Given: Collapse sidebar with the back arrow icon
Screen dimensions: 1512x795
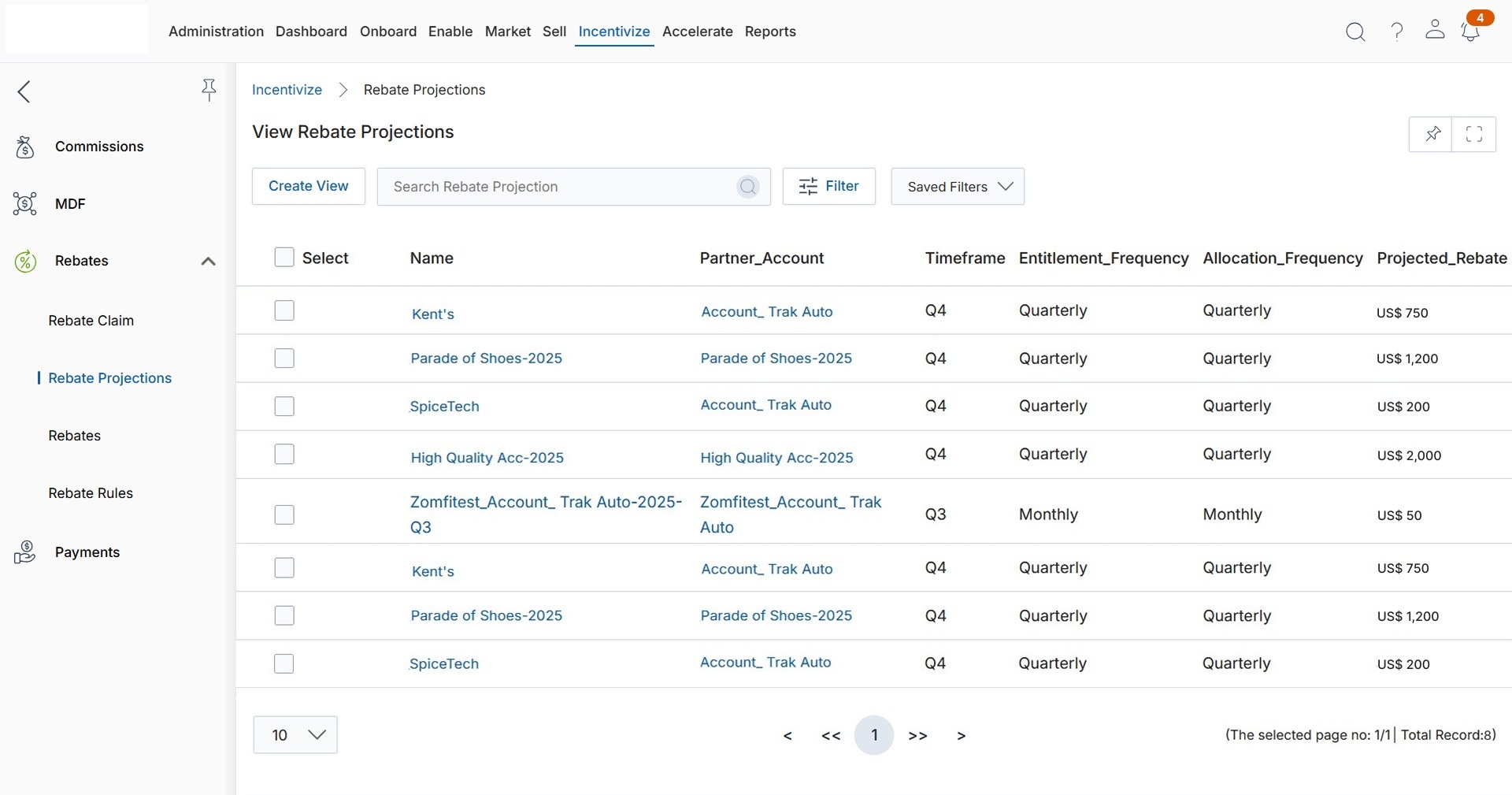Looking at the screenshot, I should pyautogui.click(x=24, y=91).
